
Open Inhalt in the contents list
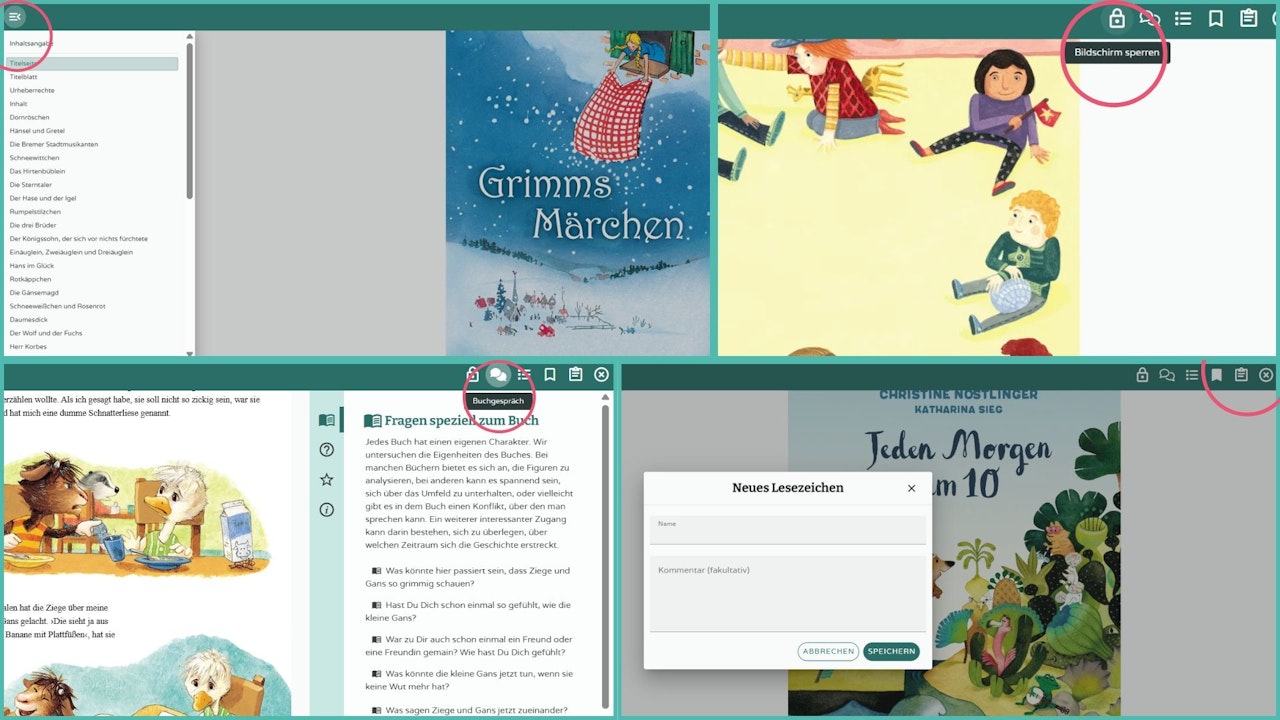pos(18,104)
